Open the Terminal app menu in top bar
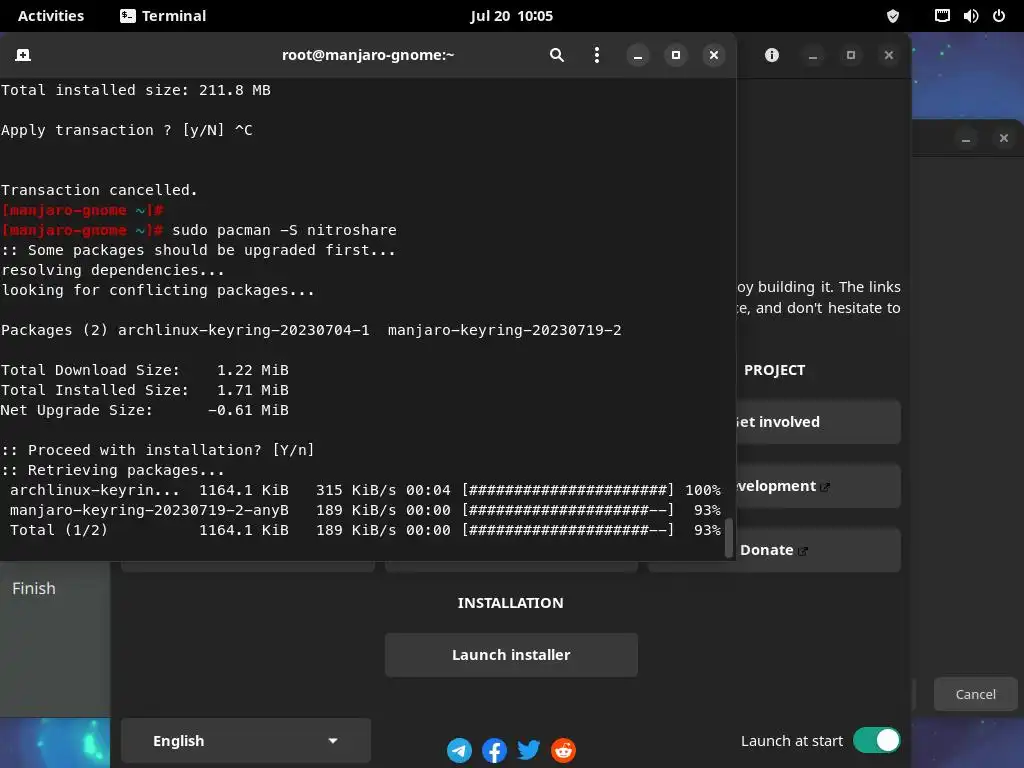This screenshot has width=1024, height=768. tap(163, 16)
